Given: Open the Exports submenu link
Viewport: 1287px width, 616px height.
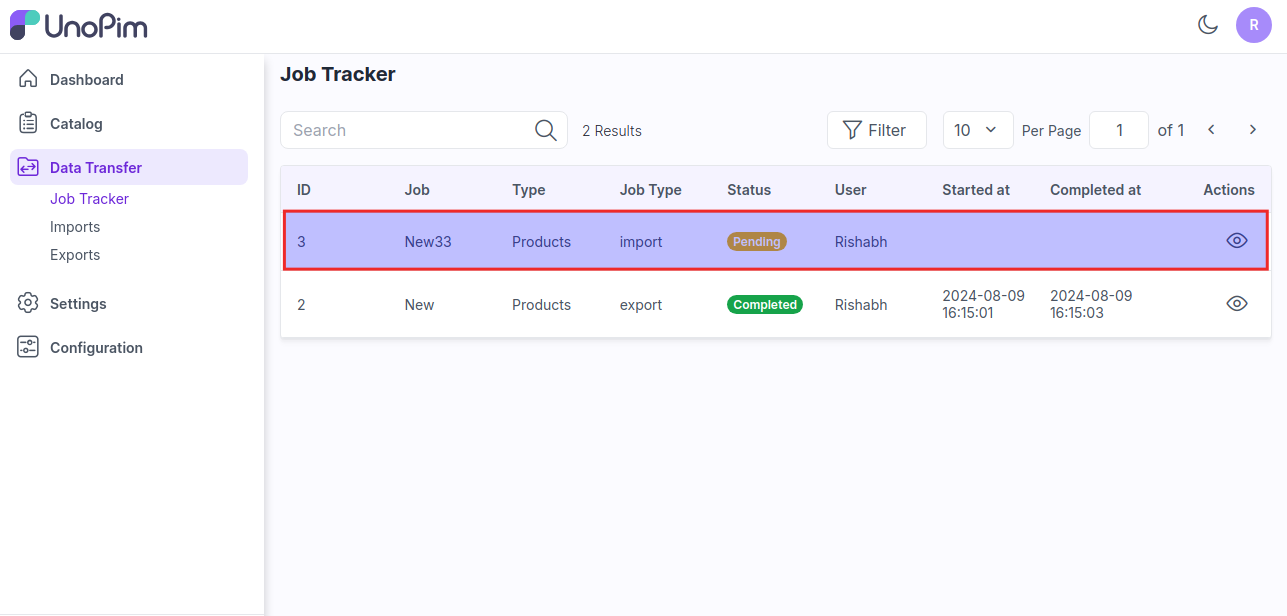Looking at the screenshot, I should coord(75,255).
